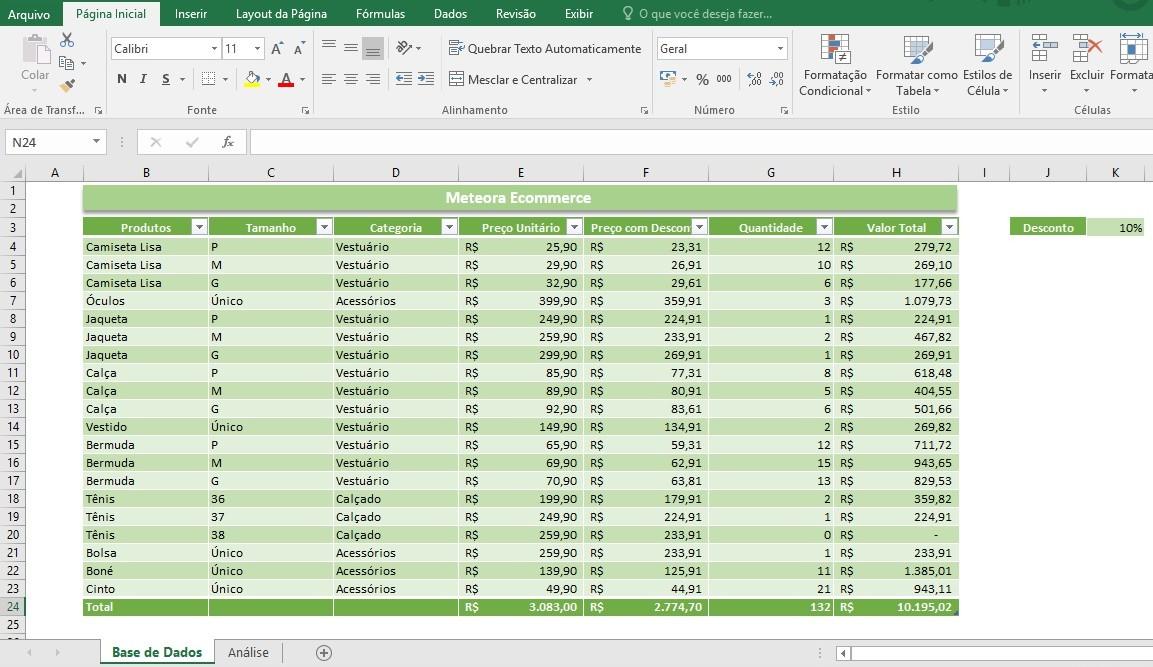
Task: Open the Geral number format dropdown
Action: pyautogui.click(x=780, y=49)
